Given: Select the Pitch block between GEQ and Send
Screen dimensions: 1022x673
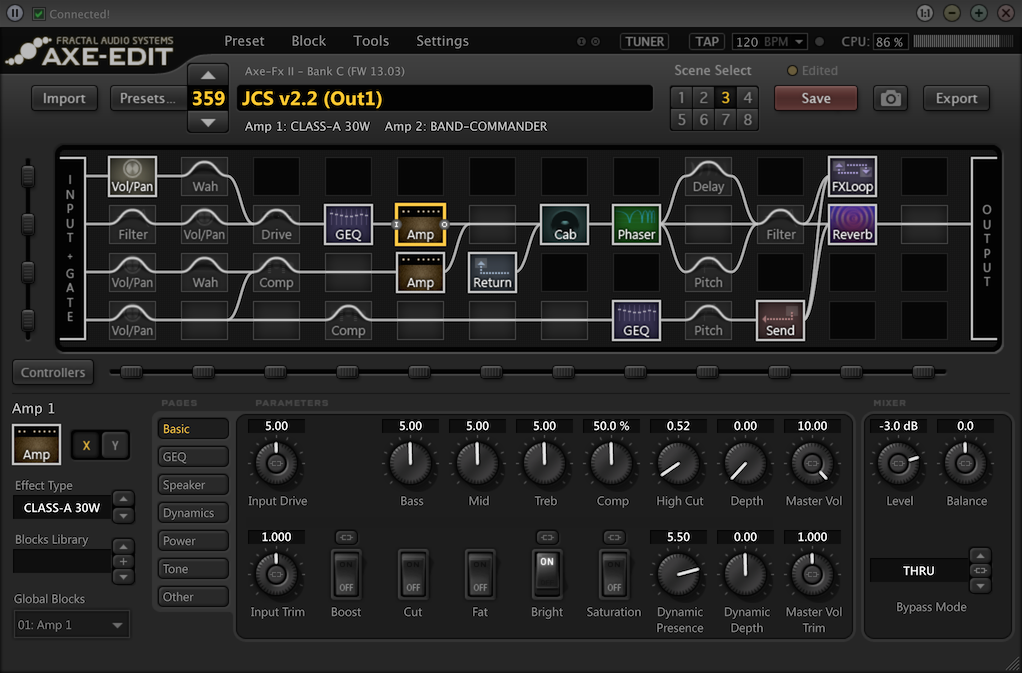Looking at the screenshot, I should pyautogui.click(x=708, y=320).
